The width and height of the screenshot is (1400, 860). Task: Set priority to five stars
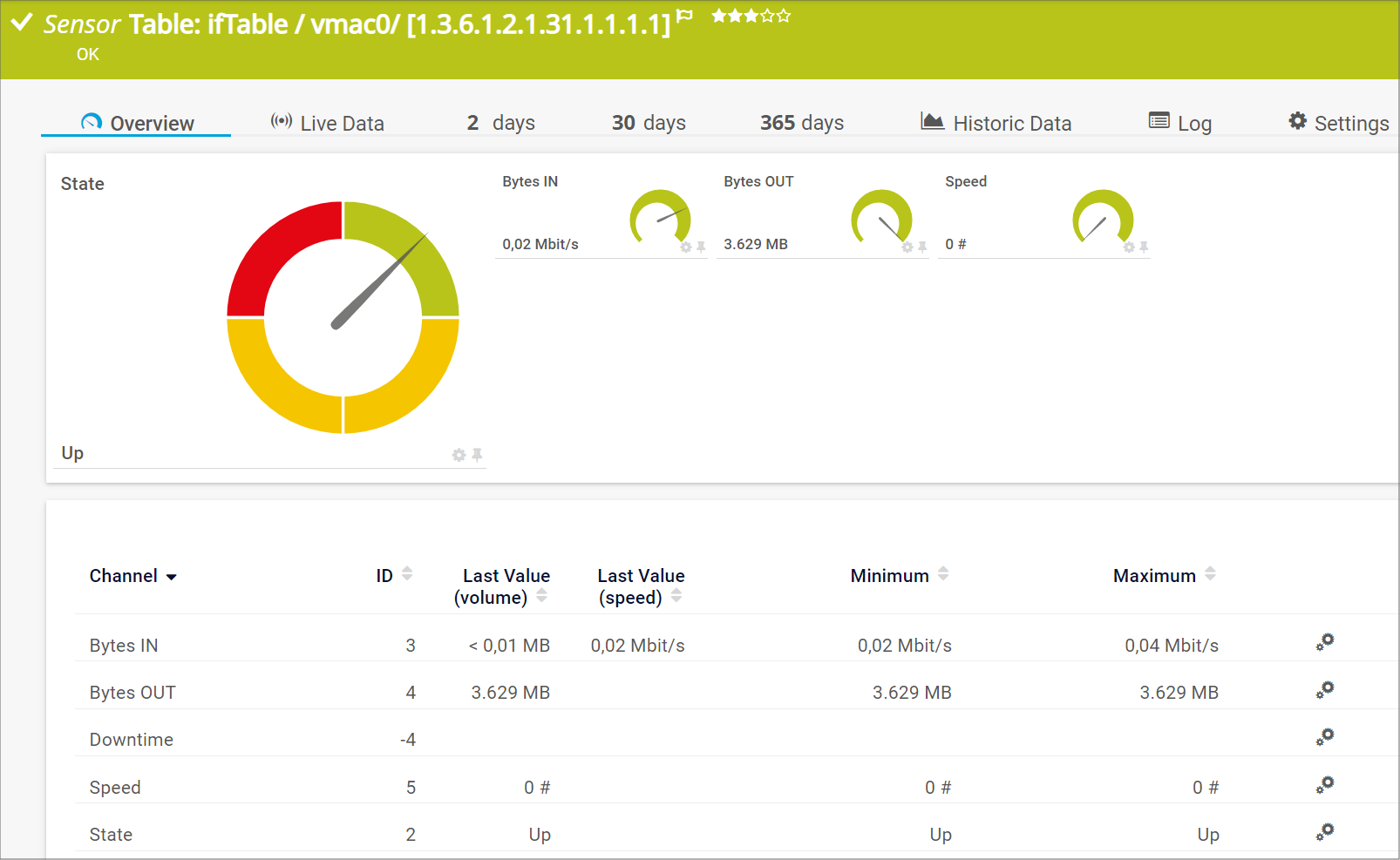784,16
